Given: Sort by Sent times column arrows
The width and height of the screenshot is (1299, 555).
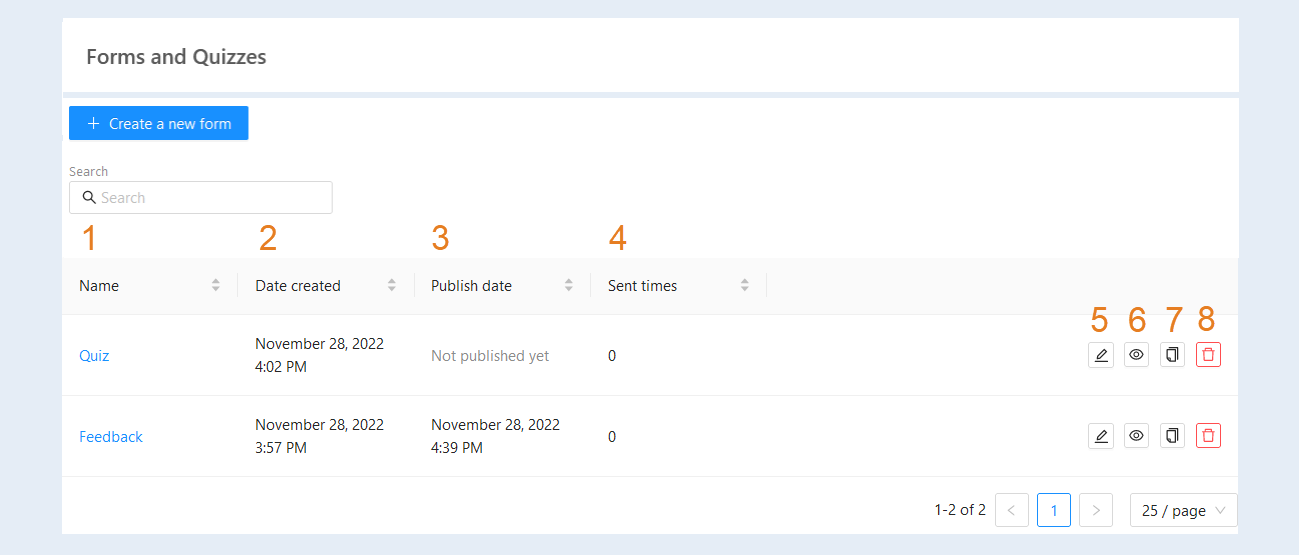Looking at the screenshot, I should (x=745, y=285).
